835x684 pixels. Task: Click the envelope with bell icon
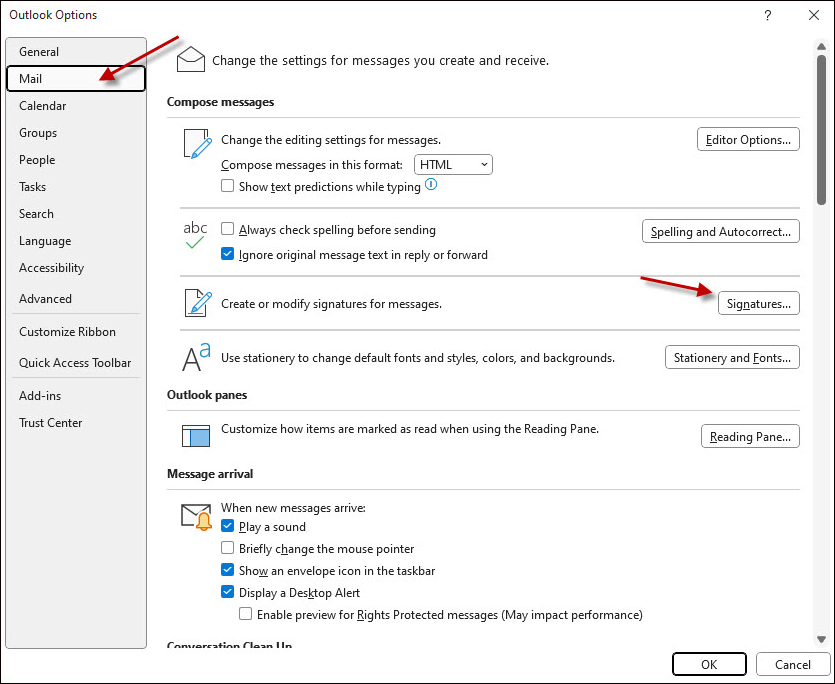(x=197, y=517)
